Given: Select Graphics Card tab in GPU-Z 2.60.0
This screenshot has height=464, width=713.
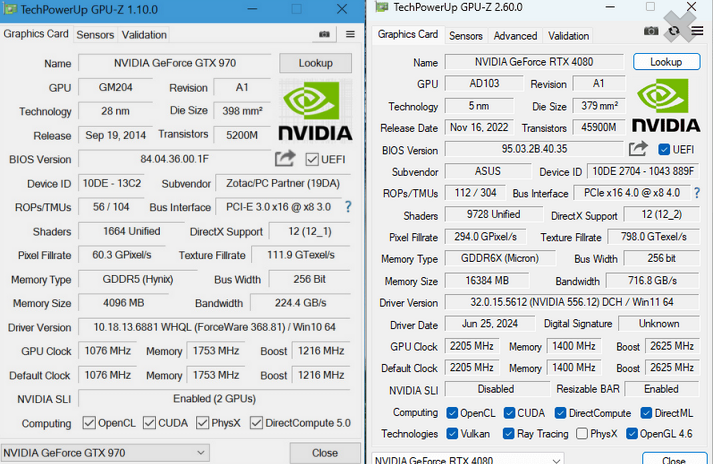Looking at the screenshot, I should coord(408,34).
